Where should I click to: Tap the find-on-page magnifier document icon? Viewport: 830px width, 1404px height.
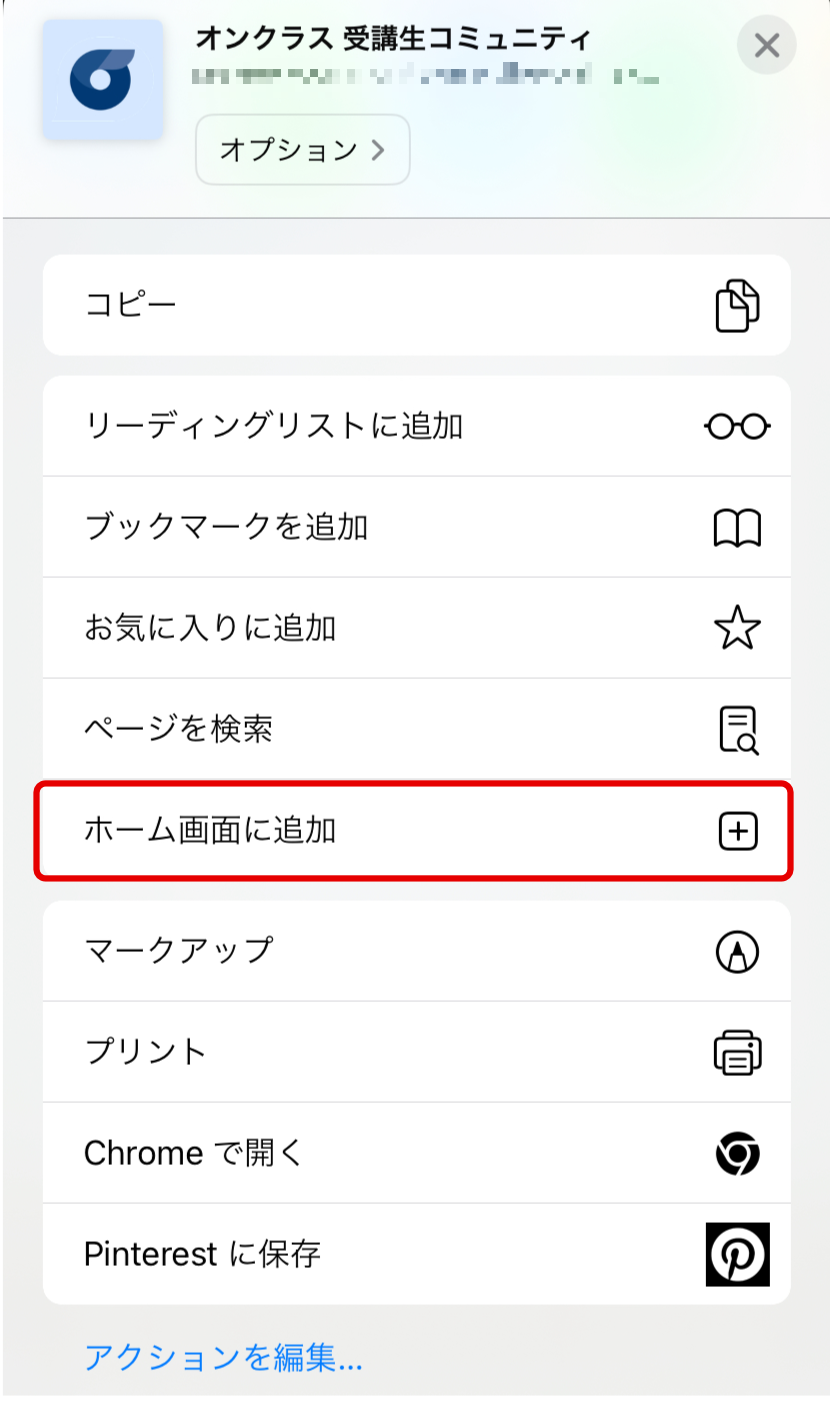click(x=738, y=730)
